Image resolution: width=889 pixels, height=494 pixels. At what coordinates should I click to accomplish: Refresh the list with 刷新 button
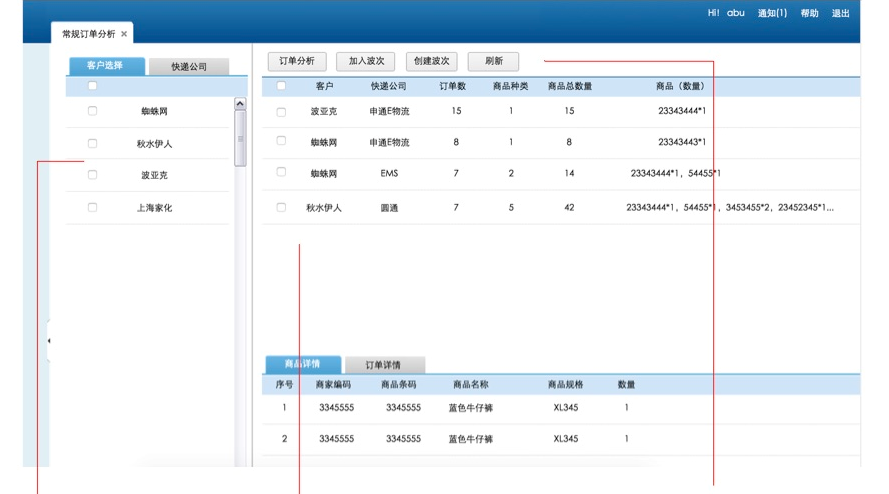(493, 62)
